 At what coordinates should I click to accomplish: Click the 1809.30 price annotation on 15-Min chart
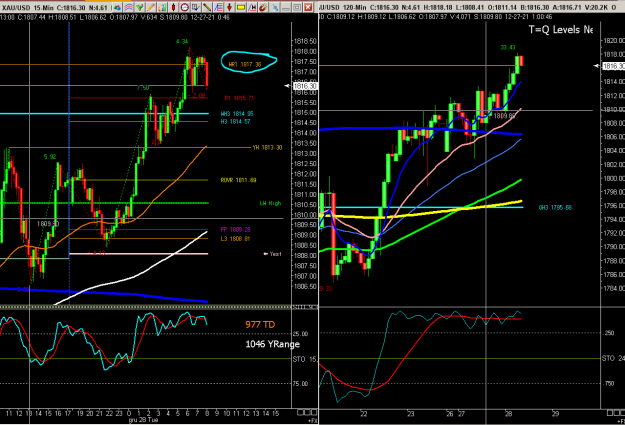[x=48, y=224]
